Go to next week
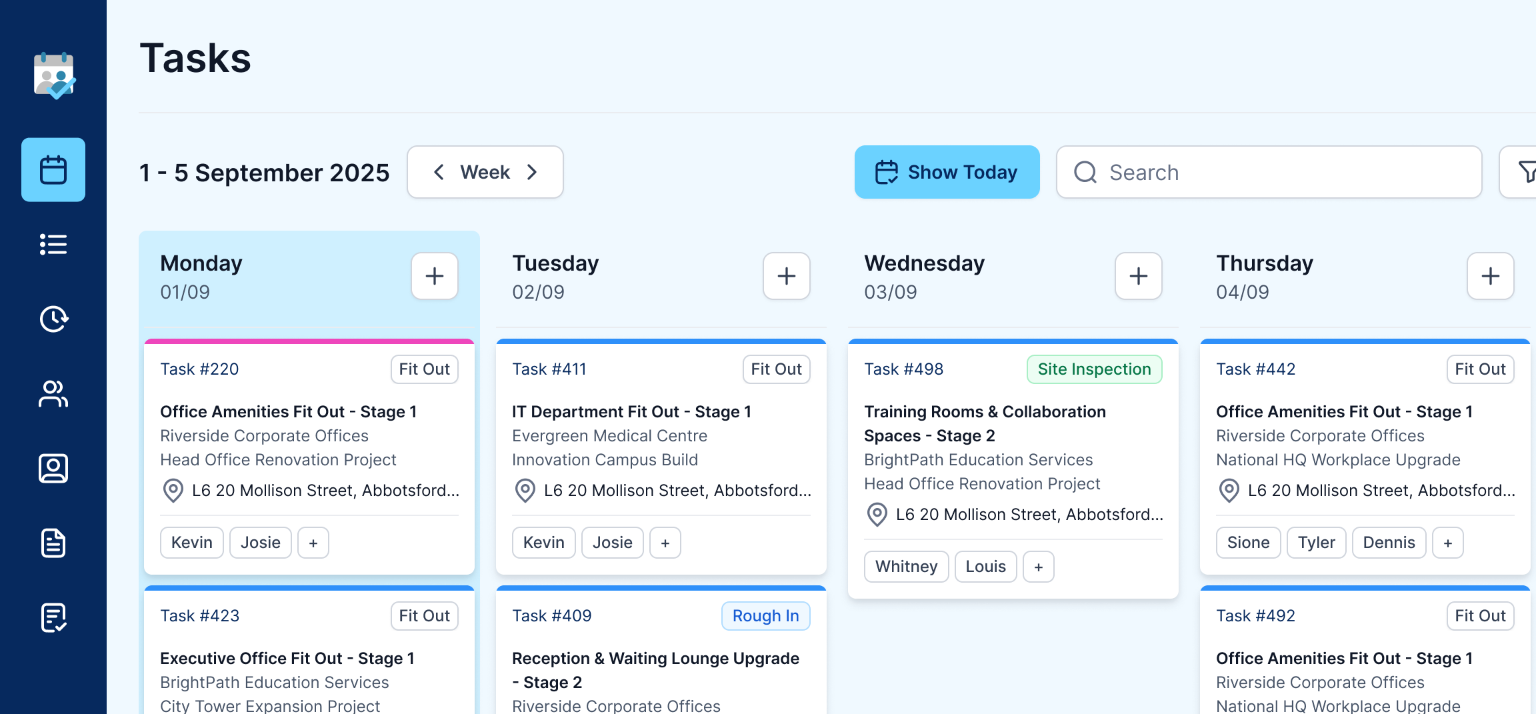Image resolution: width=1536 pixels, height=714 pixels. (x=532, y=172)
